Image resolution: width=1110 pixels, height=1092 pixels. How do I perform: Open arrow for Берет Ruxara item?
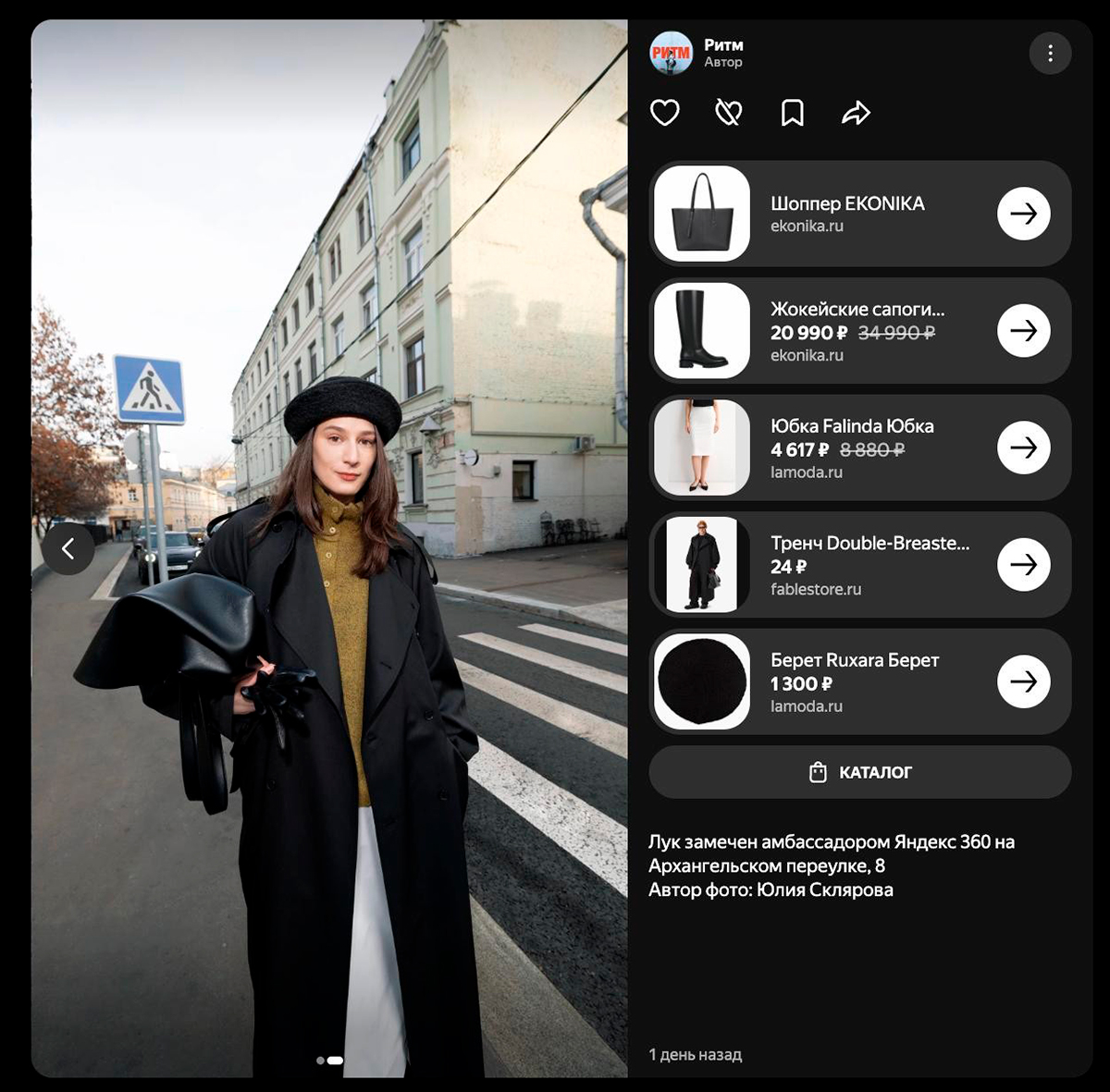[1023, 681]
